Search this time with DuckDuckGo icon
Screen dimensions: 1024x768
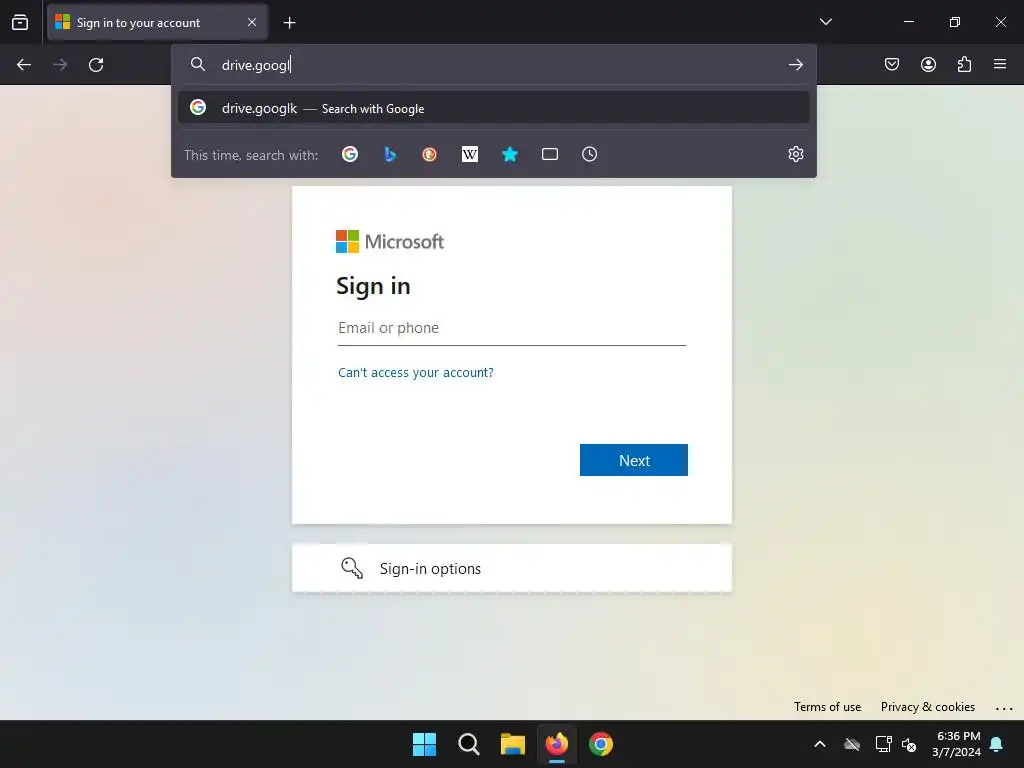429,154
